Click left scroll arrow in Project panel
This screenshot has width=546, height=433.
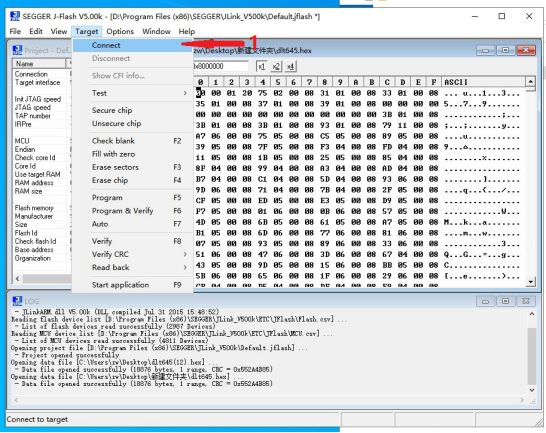click(x=18, y=279)
